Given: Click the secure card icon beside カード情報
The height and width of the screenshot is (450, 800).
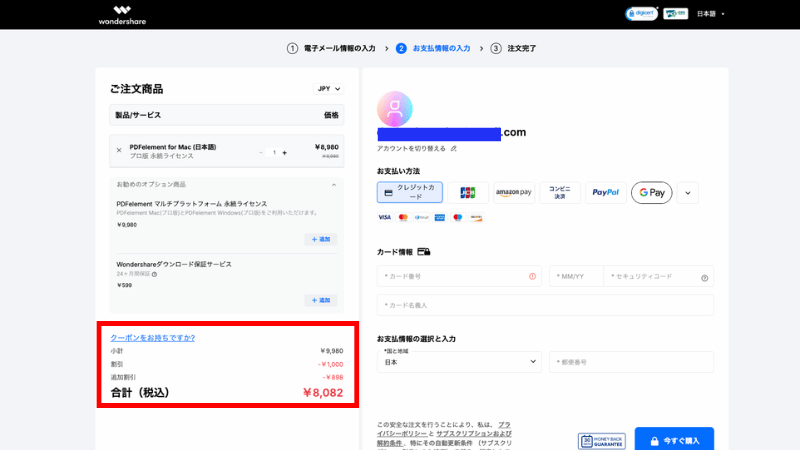Looking at the screenshot, I should pyautogui.click(x=424, y=252).
